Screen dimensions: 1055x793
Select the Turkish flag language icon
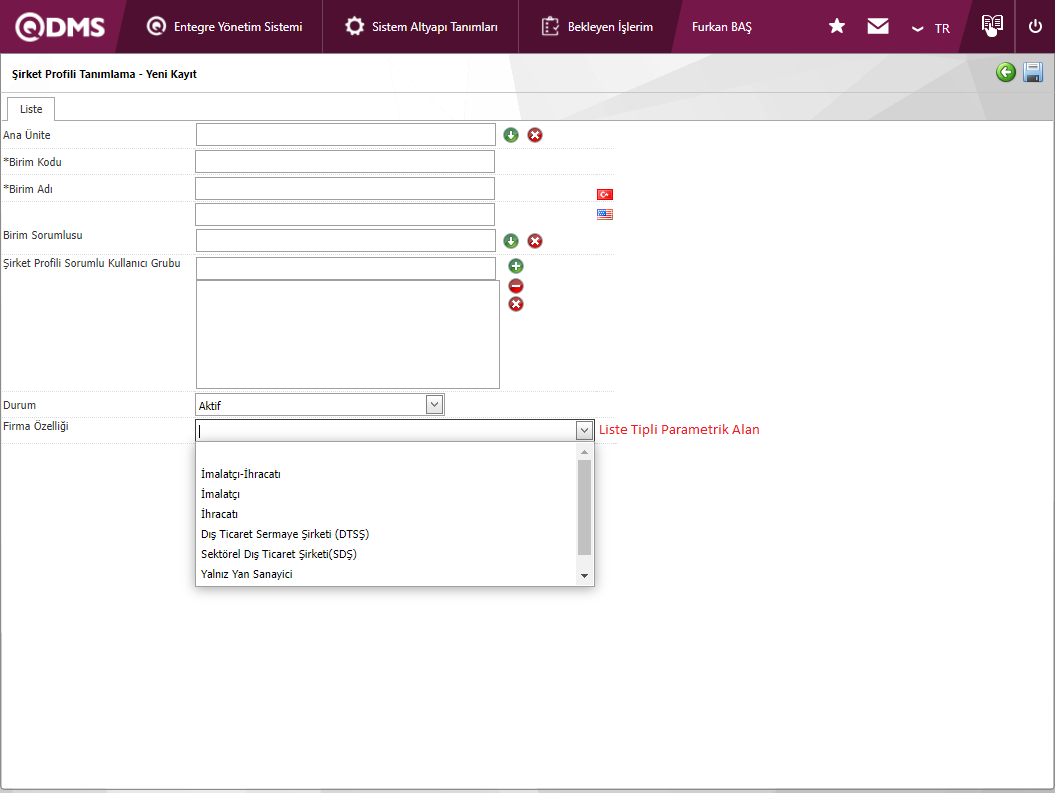tap(605, 194)
